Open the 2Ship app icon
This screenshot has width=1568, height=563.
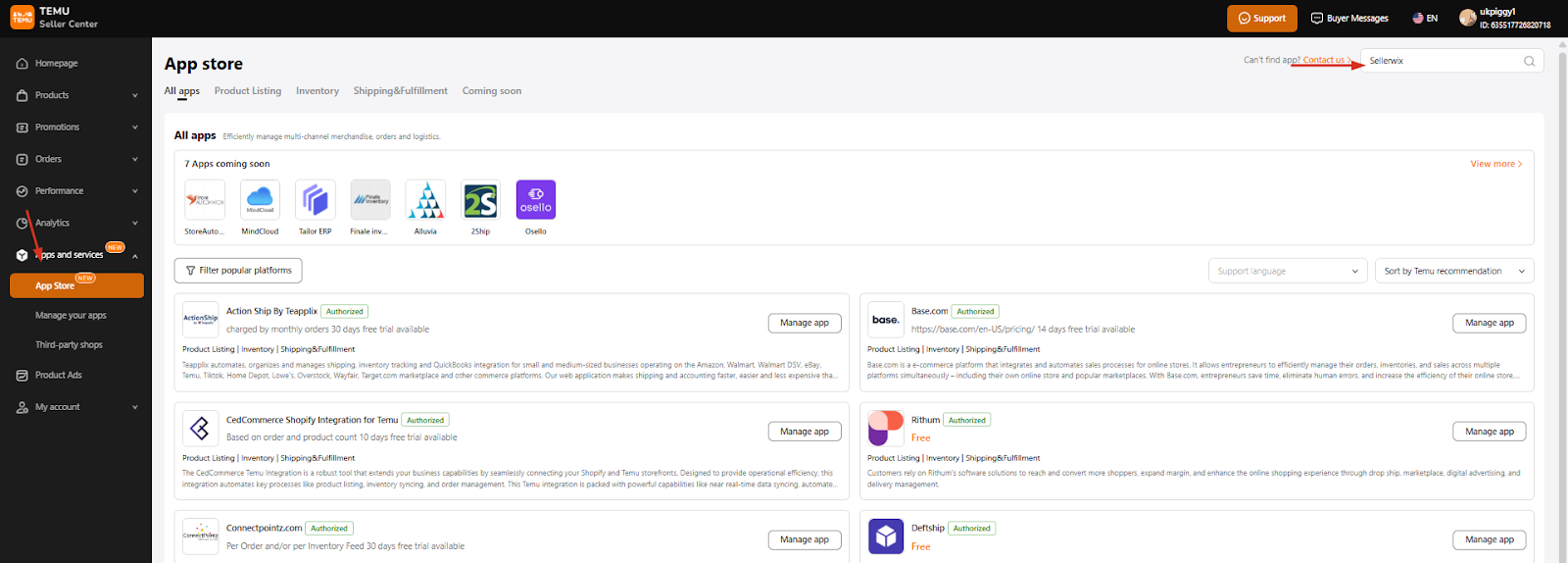[480, 200]
